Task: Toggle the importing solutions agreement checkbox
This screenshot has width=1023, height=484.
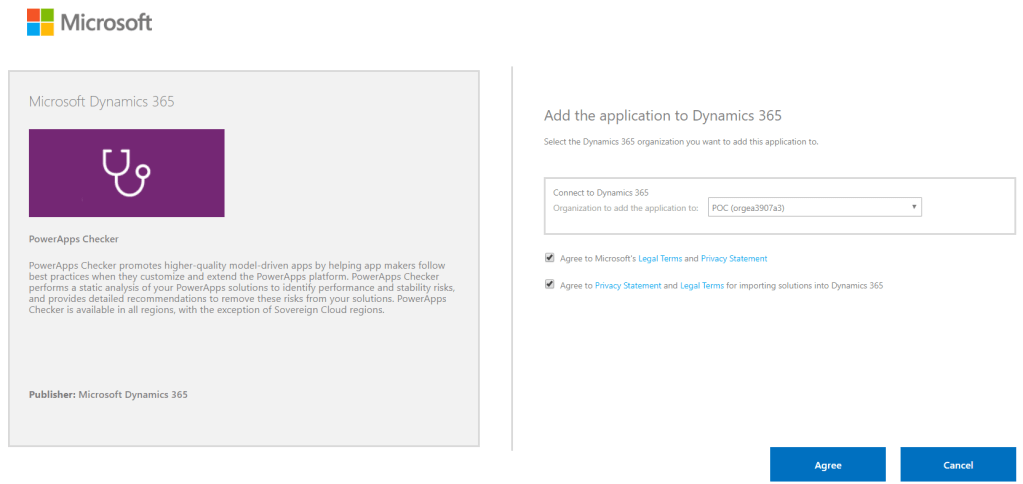Action: [549, 284]
